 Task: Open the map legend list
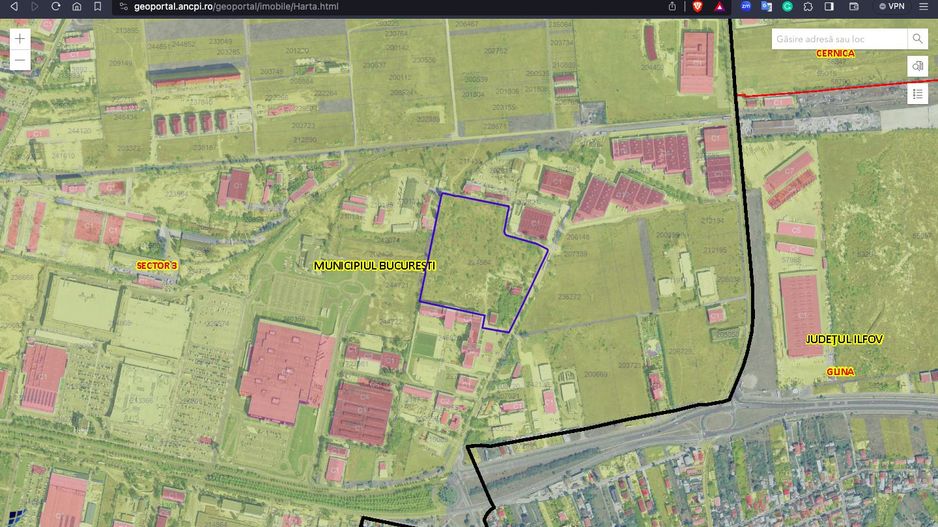pyautogui.click(x=917, y=94)
